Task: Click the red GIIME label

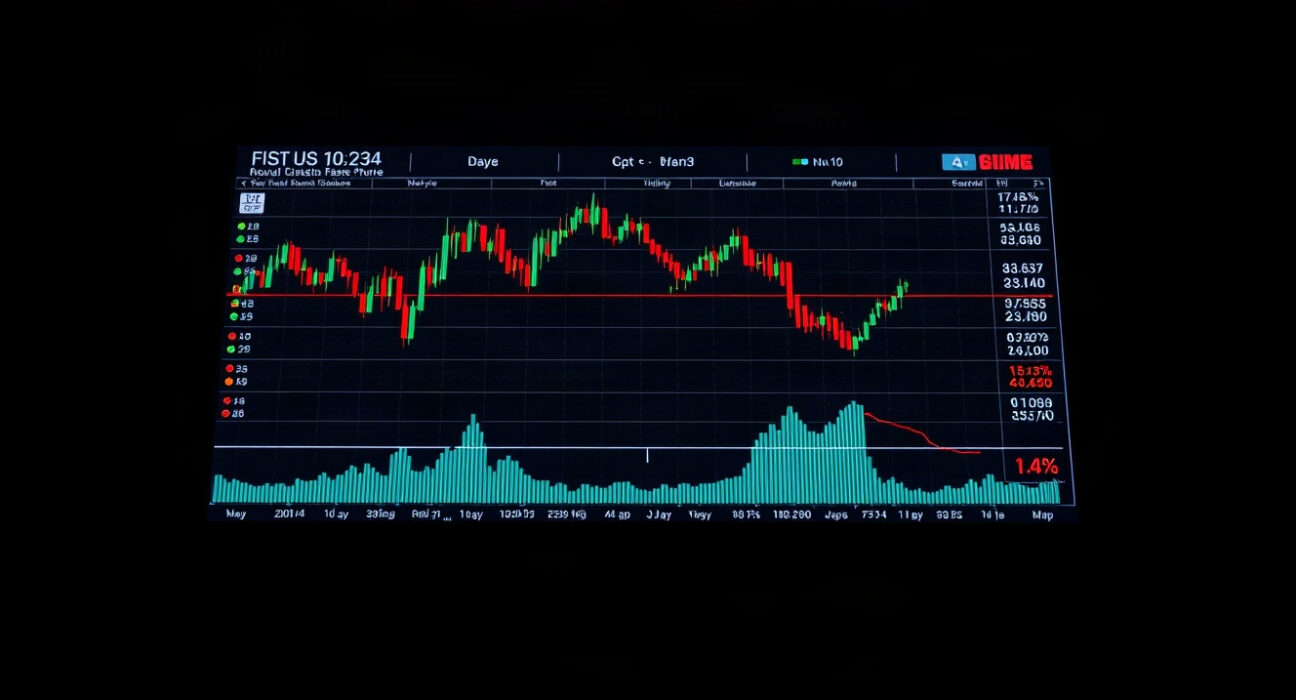Action: click(x=1005, y=162)
